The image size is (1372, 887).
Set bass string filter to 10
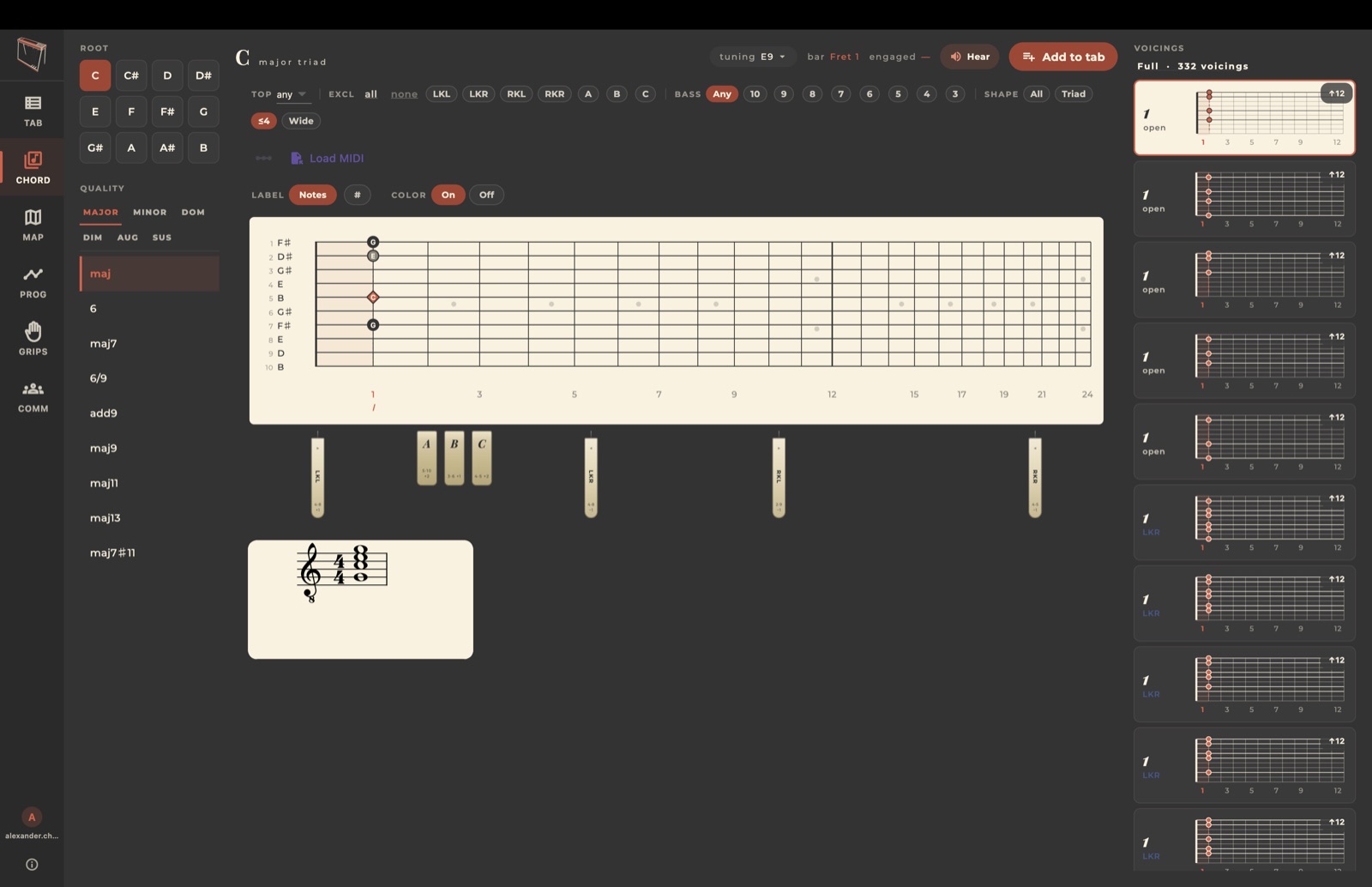click(x=755, y=94)
